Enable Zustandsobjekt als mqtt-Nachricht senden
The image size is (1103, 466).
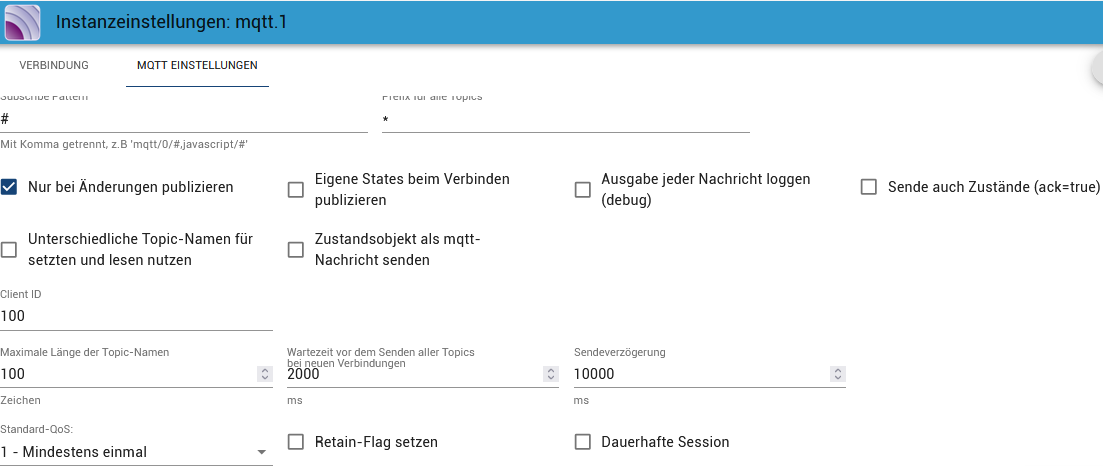[296, 250]
